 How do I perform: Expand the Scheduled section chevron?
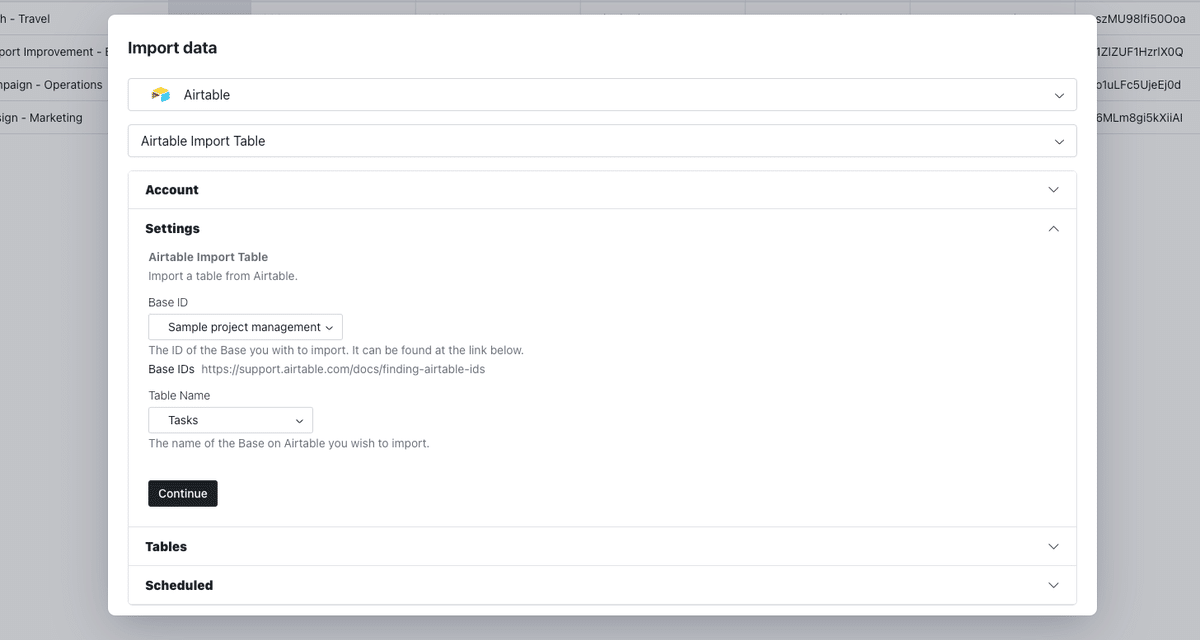(1053, 585)
